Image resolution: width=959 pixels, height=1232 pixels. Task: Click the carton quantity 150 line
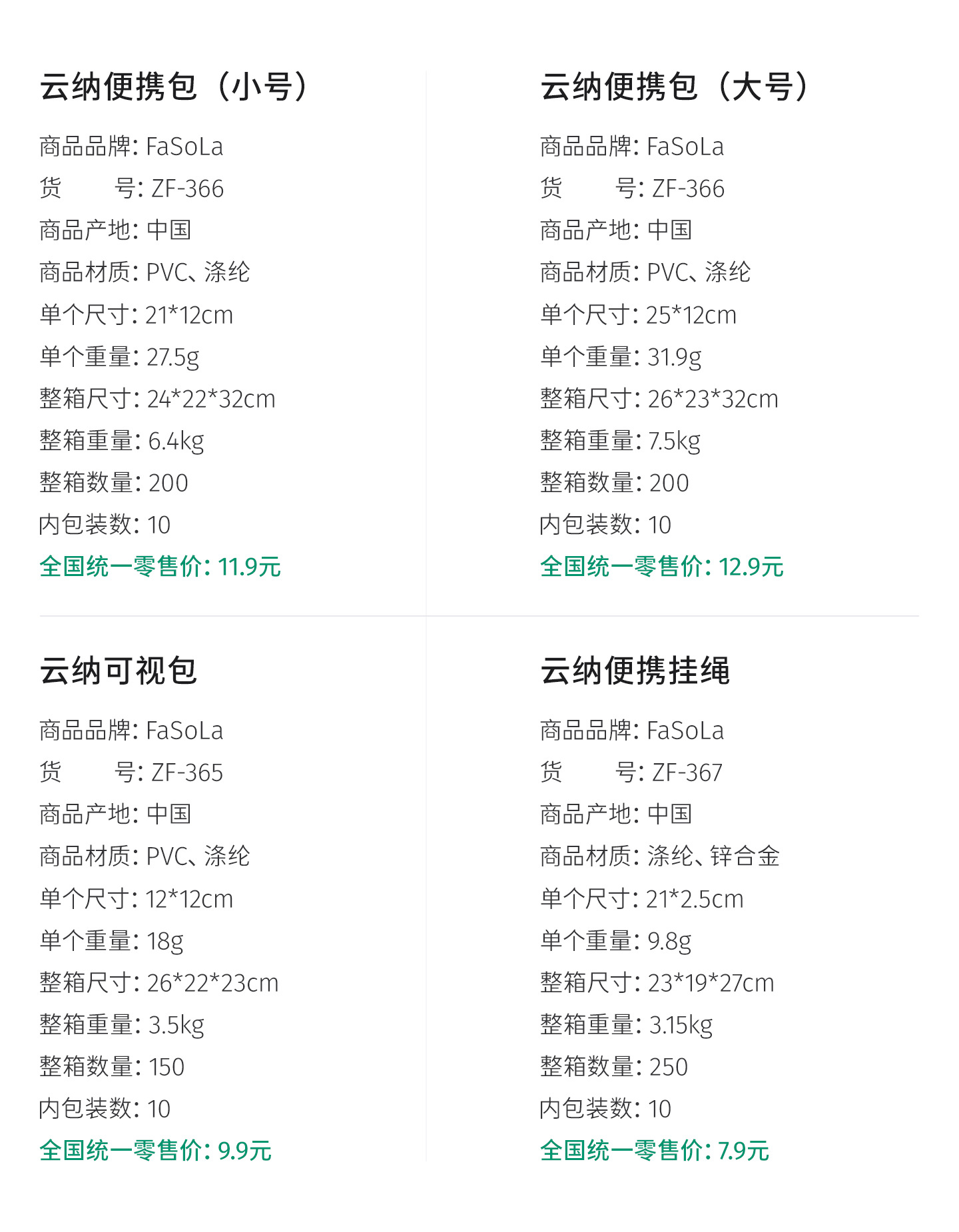tap(111, 1067)
